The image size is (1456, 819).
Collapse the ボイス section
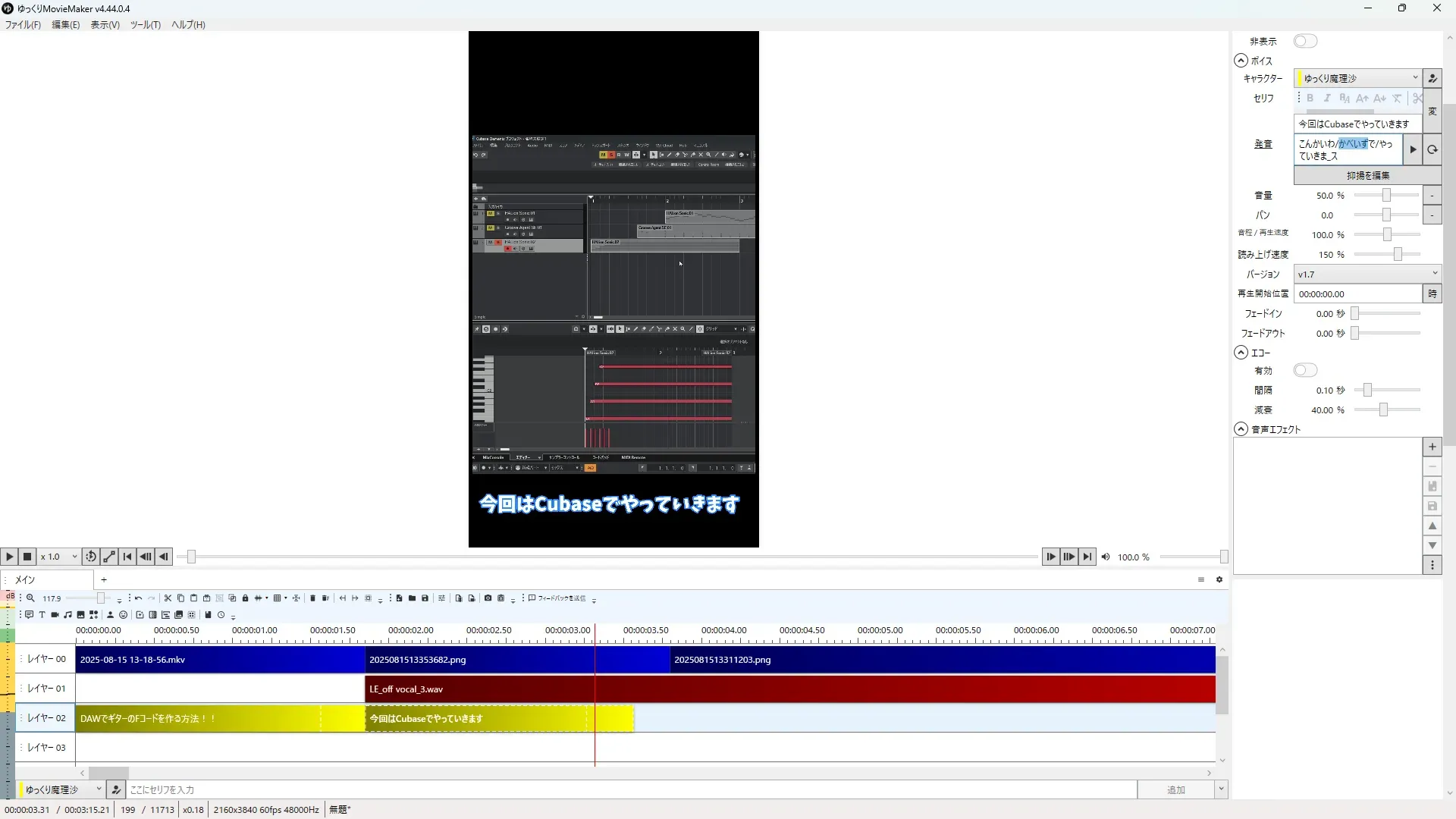[1241, 61]
